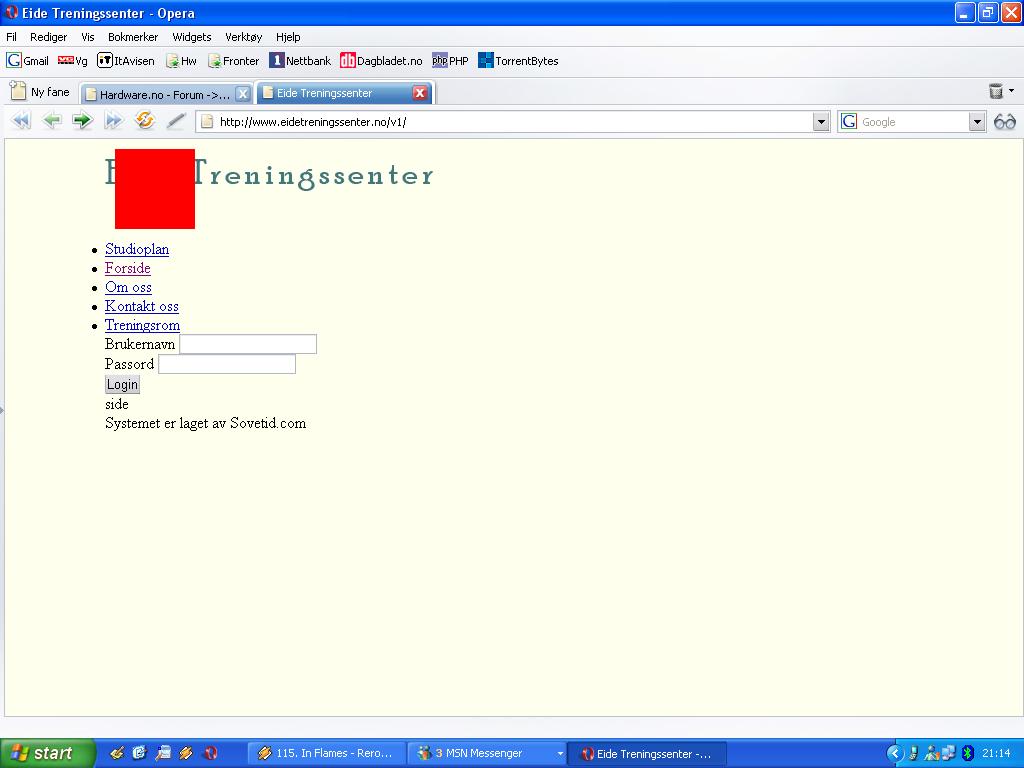
Task: Expand hidden system tray icons
Action: (x=895, y=754)
